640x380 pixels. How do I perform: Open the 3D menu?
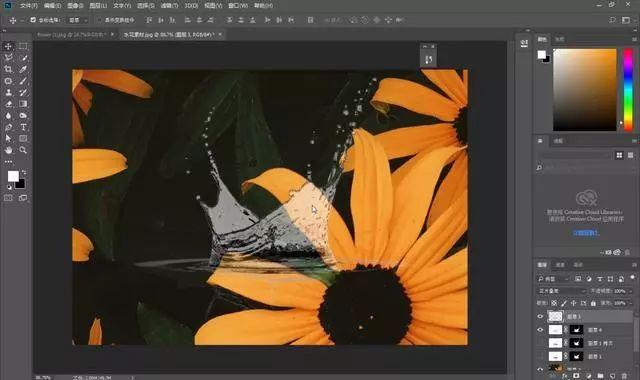click(191, 6)
